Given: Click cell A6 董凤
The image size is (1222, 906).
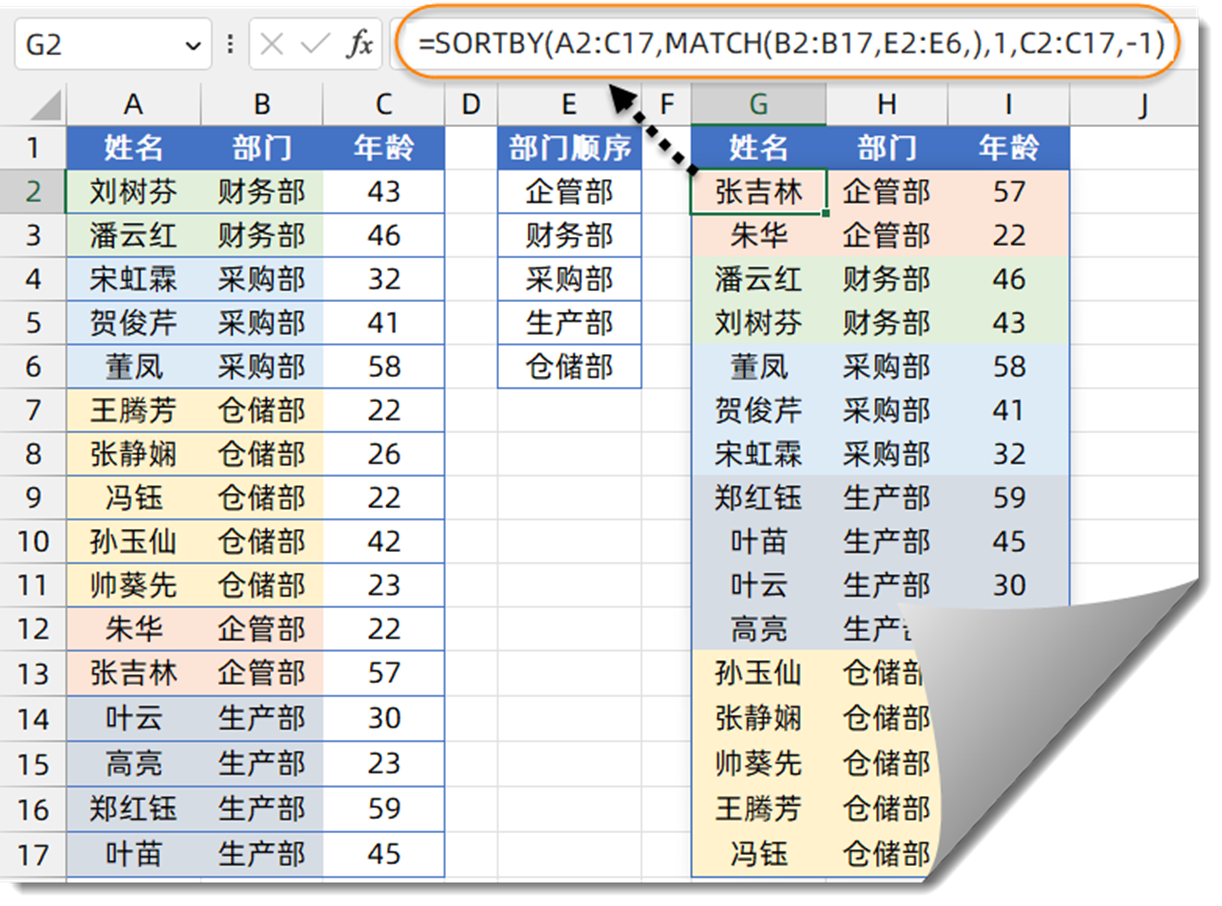Looking at the screenshot, I should tap(133, 367).
